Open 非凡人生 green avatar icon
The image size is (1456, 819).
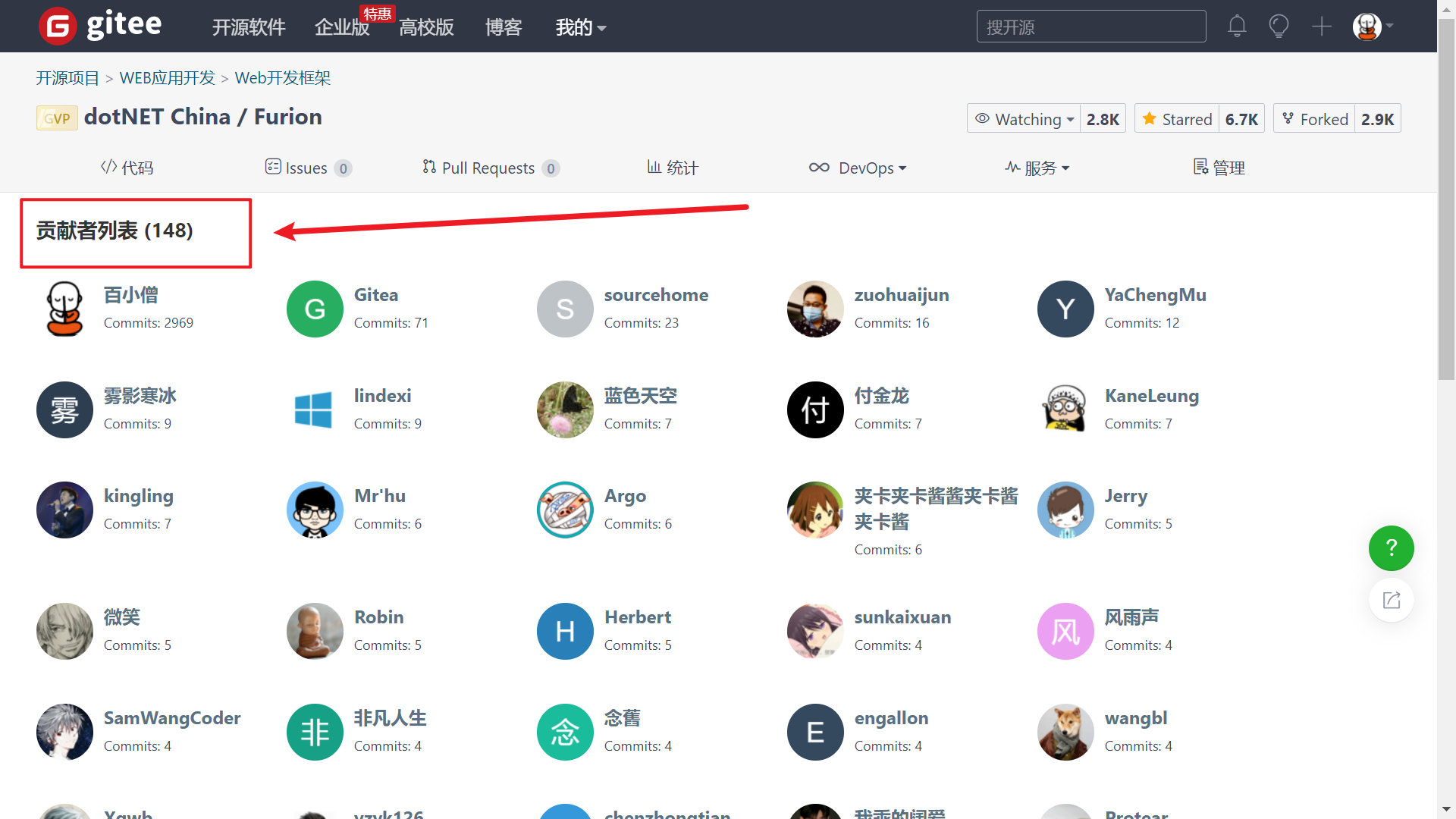coord(315,732)
